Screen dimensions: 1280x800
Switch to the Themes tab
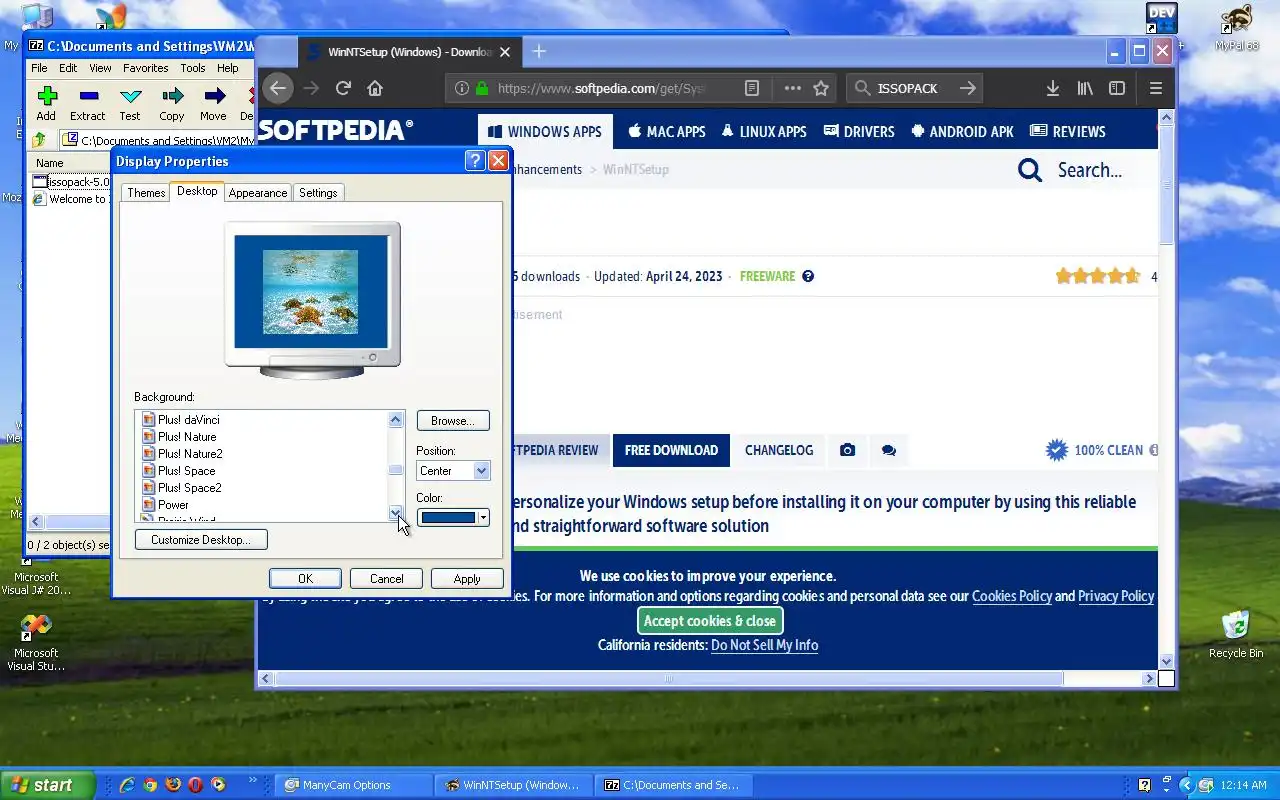point(146,193)
